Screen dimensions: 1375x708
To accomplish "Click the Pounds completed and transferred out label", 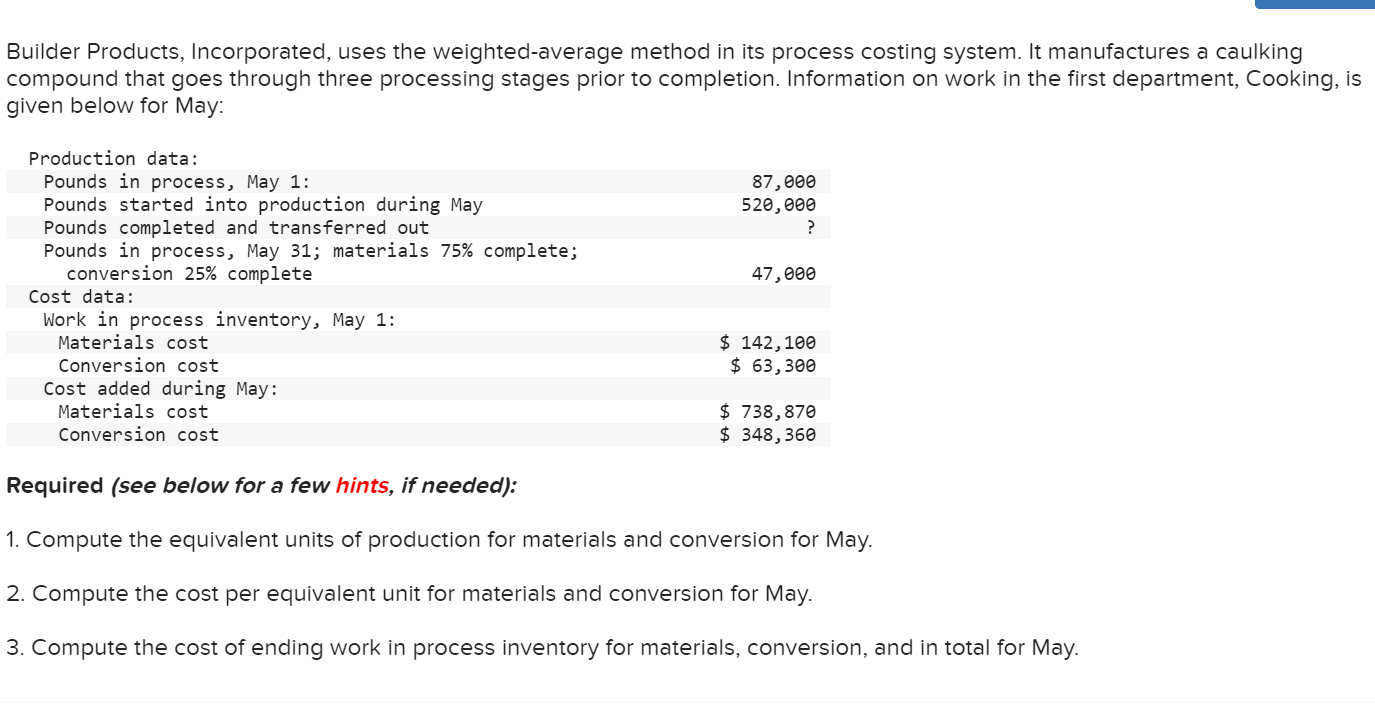I will point(236,228).
